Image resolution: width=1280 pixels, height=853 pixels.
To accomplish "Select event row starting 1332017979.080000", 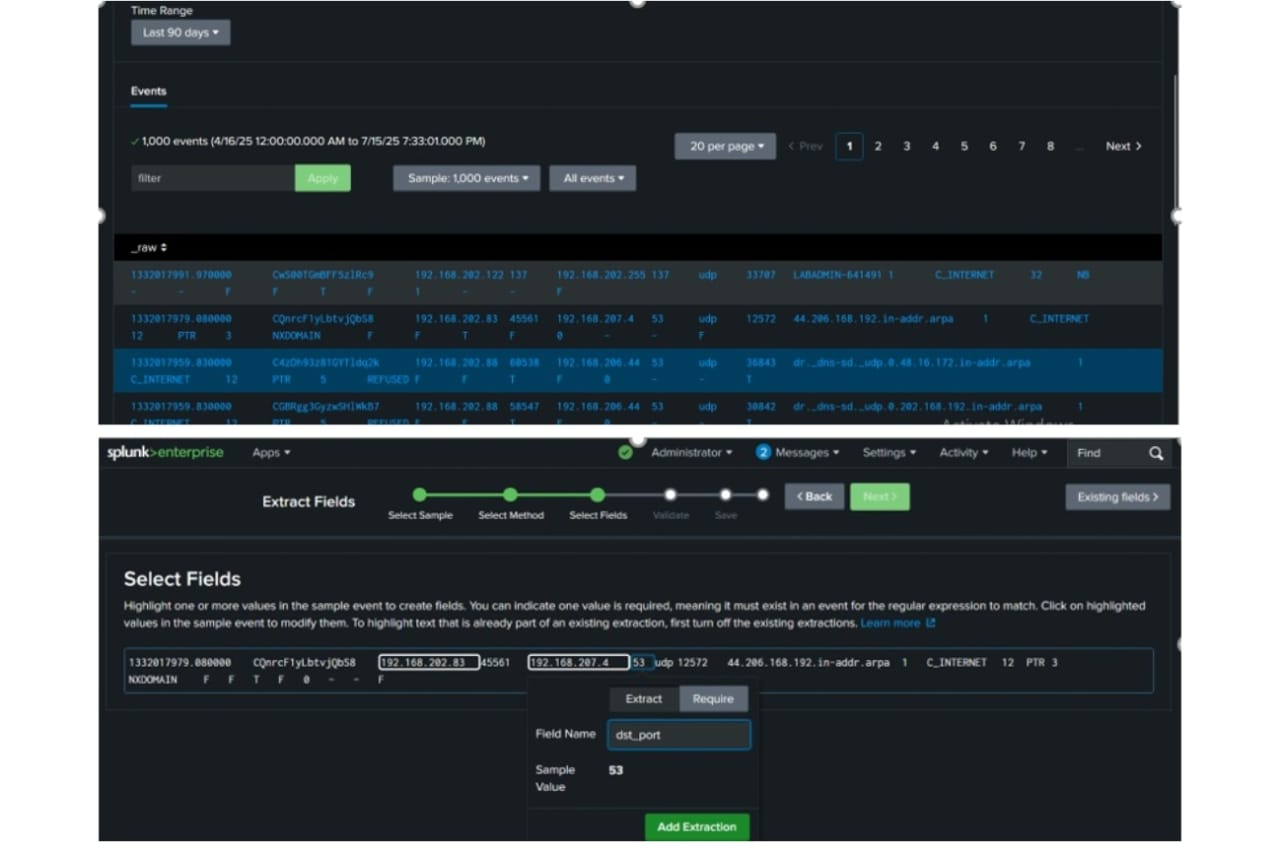I will click(638, 326).
